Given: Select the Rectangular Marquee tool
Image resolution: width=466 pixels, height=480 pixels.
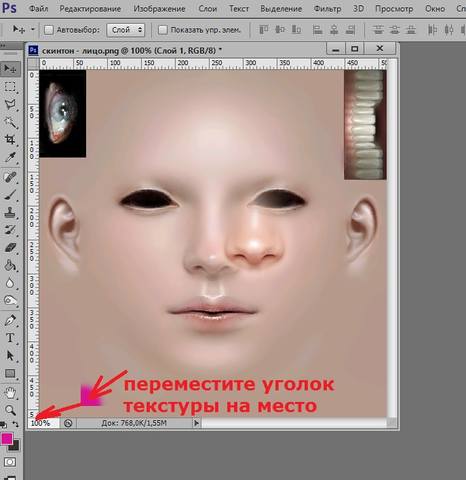Looking at the screenshot, I should click(10, 87).
